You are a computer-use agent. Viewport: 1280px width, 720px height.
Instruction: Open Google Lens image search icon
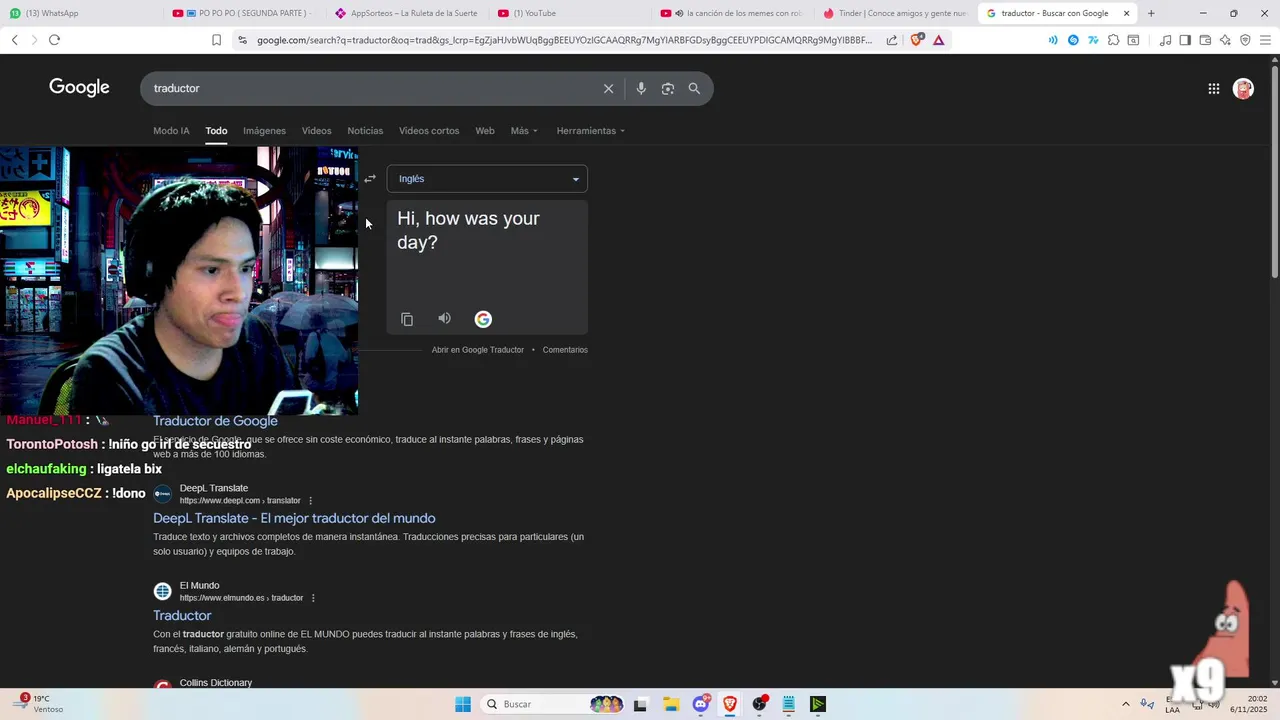668,88
